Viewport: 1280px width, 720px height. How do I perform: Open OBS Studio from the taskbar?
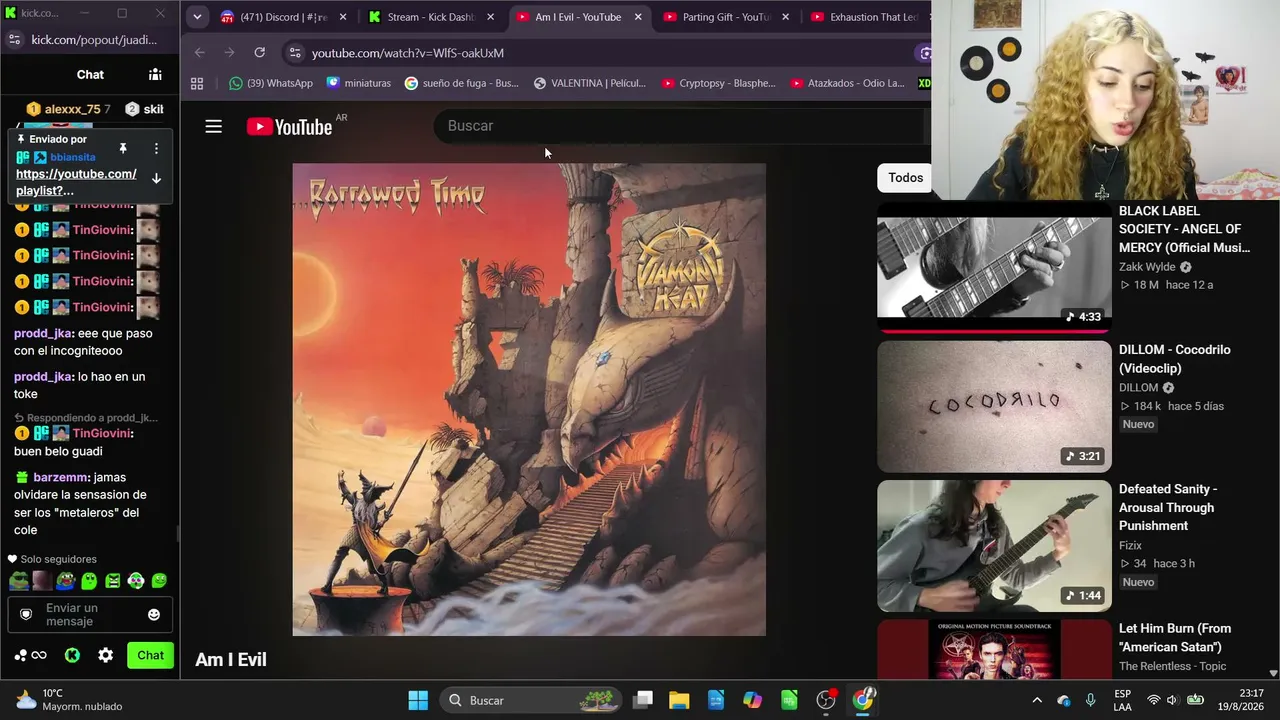click(x=826, y=700)
